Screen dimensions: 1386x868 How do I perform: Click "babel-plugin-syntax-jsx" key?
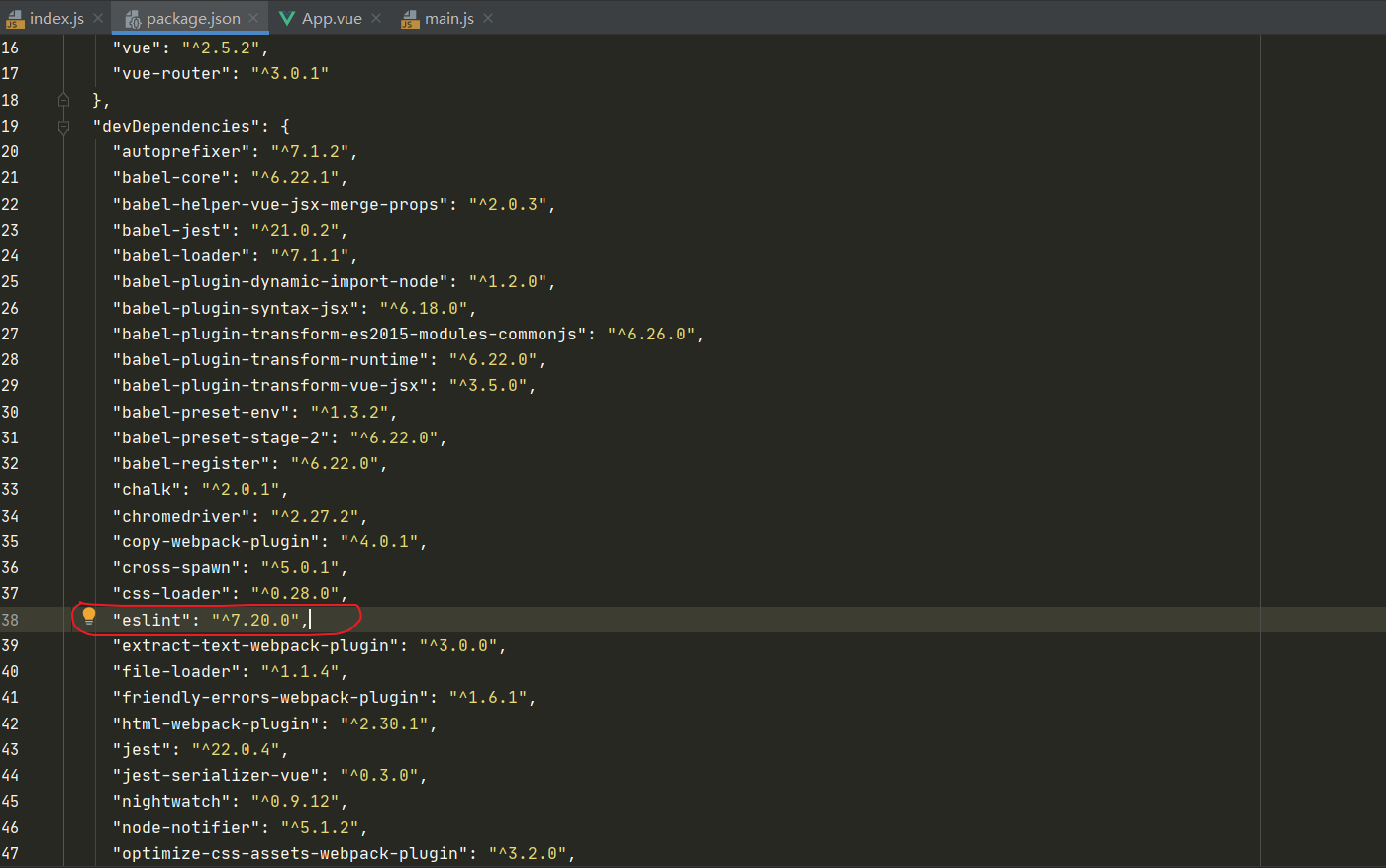[236, 308]
